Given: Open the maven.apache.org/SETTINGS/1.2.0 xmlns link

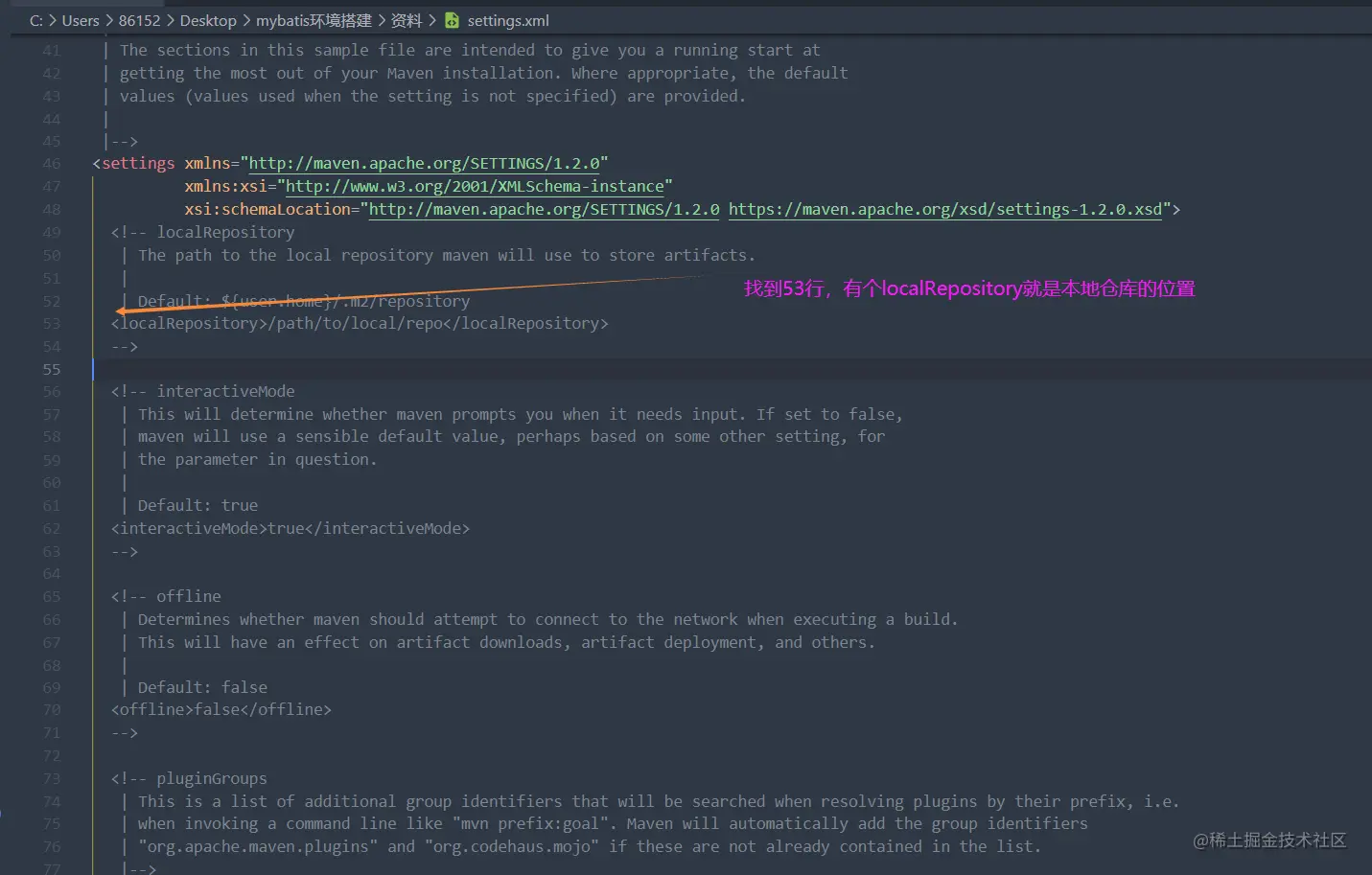Looking at the screenshot, I should [424, 164].
